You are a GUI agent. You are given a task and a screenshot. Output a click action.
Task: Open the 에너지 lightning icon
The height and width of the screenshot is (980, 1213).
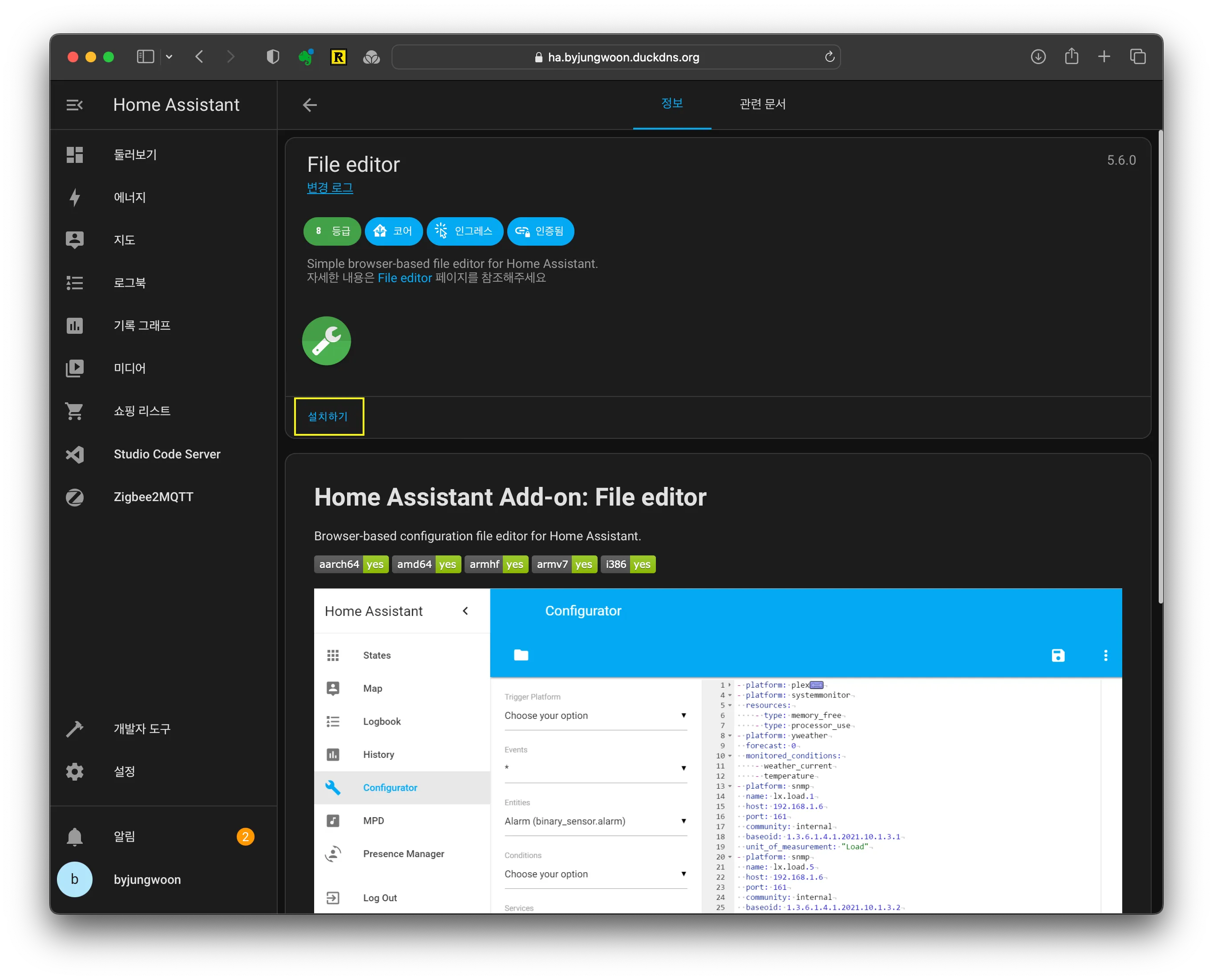point(74,197)
